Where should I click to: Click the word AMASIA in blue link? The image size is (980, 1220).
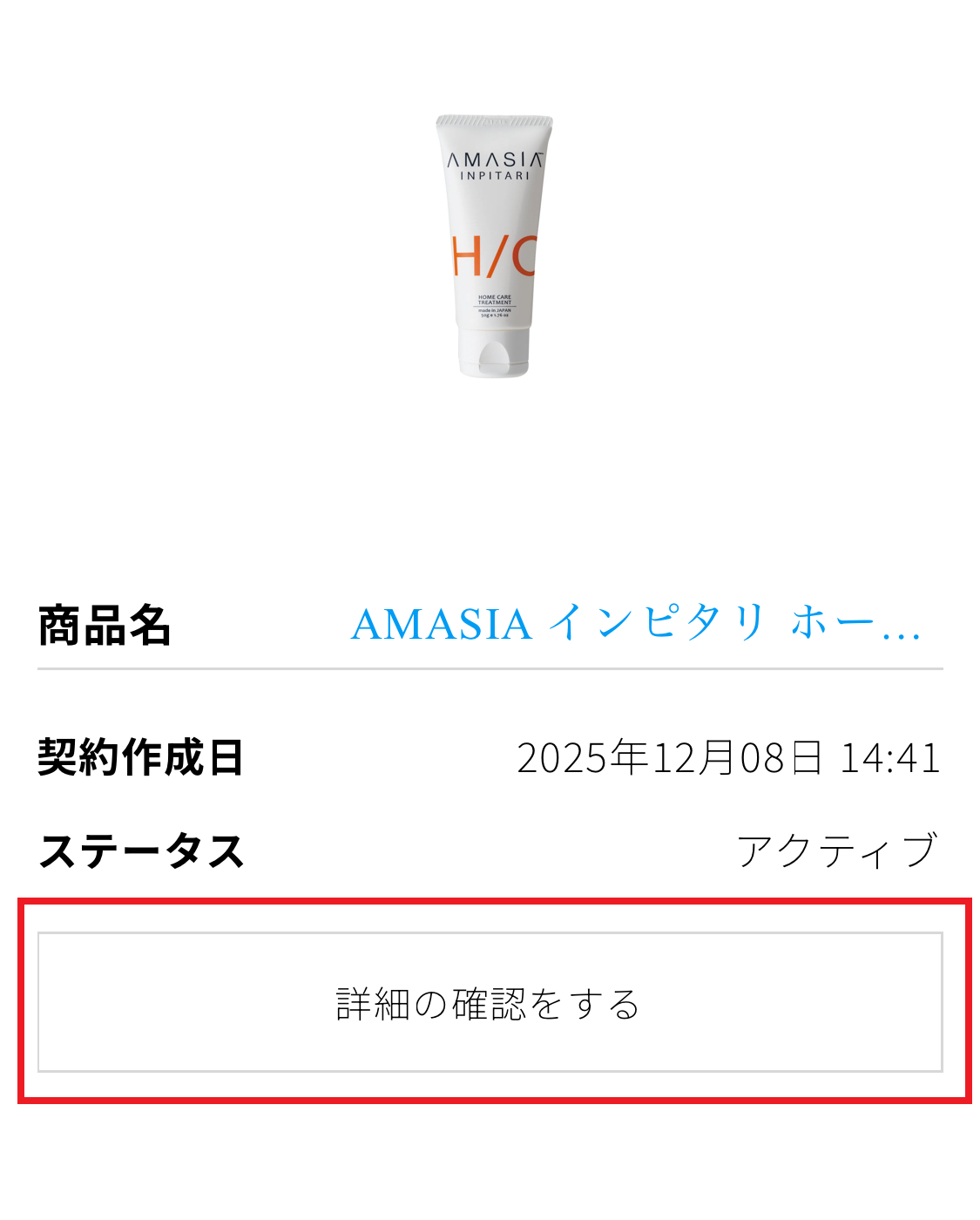click(442, 625)
